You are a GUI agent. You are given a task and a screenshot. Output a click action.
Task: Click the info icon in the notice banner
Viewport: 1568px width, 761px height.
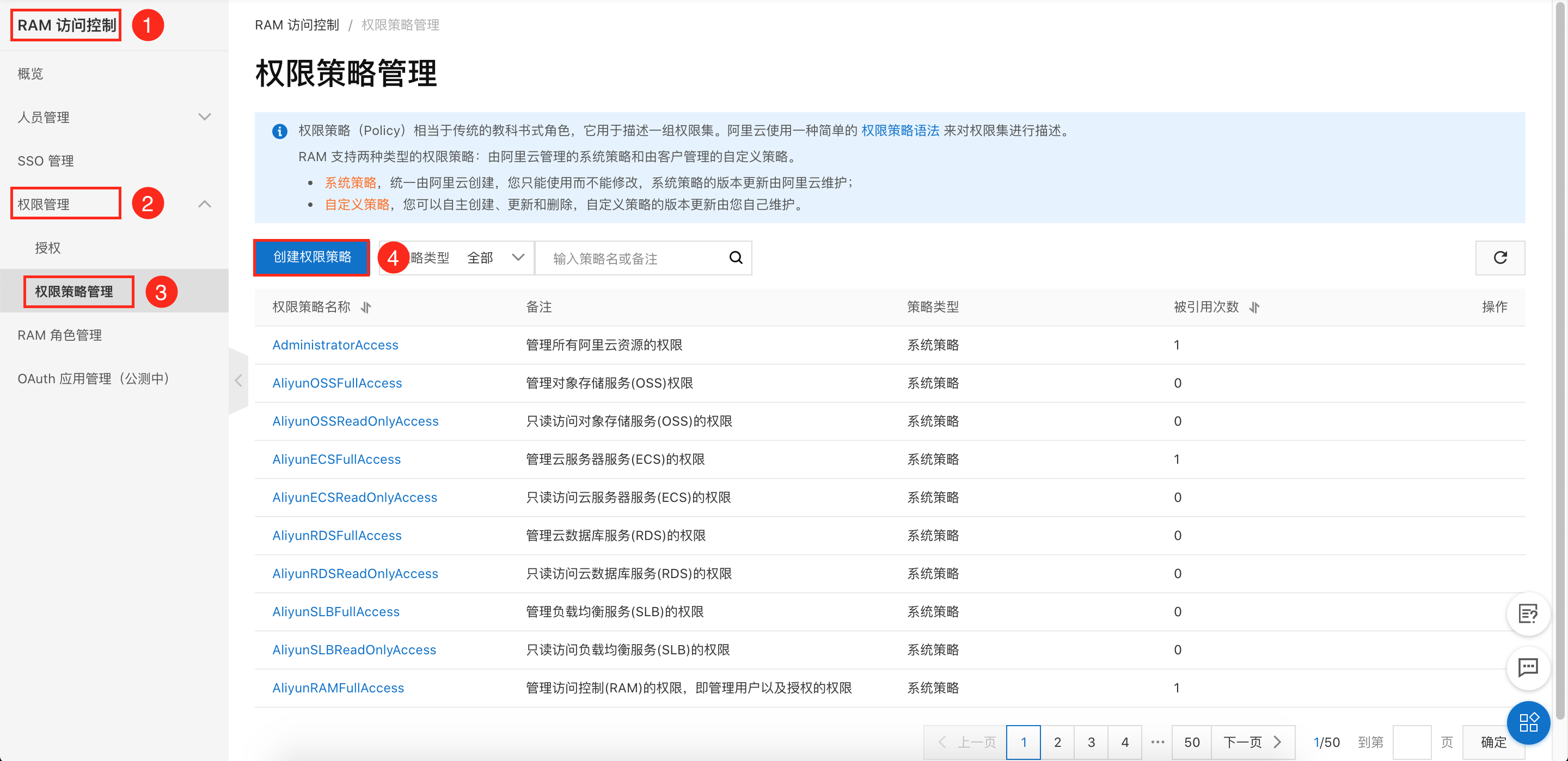point(279,131)
